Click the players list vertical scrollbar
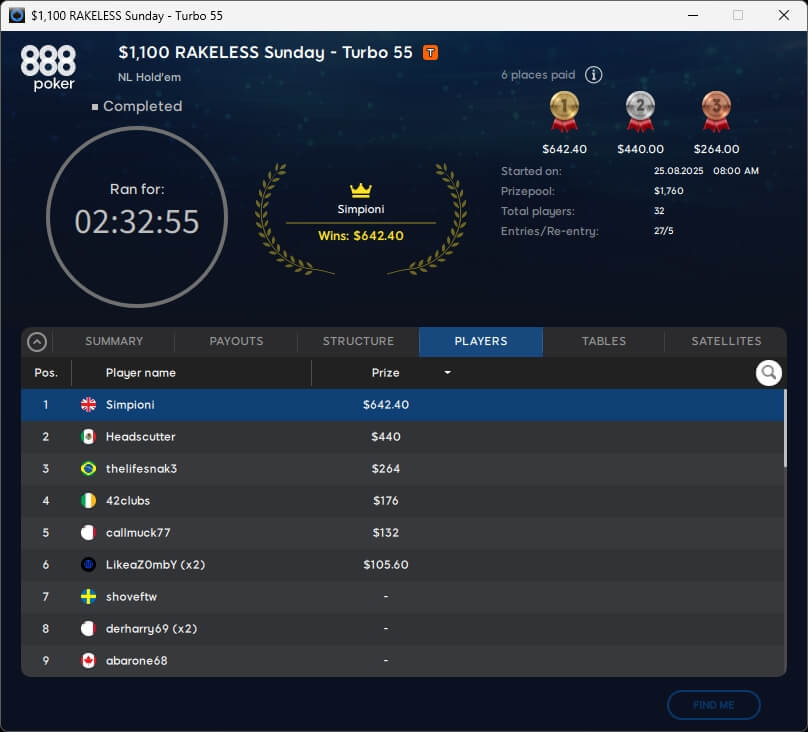 coord(784,430)
